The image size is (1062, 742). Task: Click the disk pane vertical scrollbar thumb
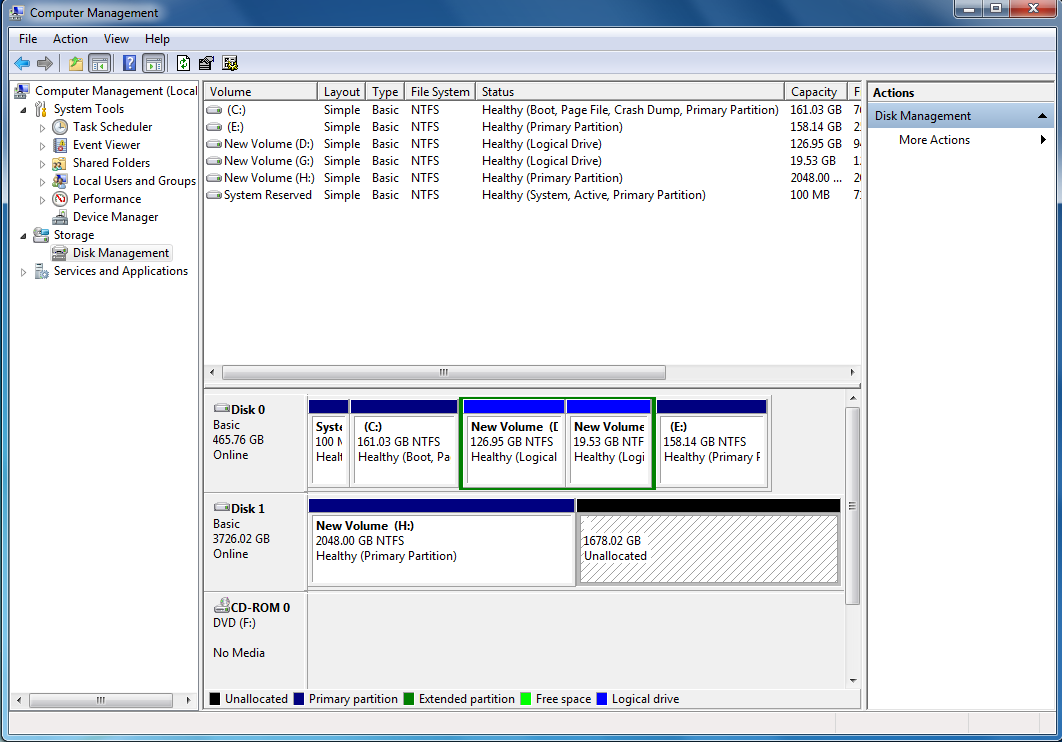853,506
